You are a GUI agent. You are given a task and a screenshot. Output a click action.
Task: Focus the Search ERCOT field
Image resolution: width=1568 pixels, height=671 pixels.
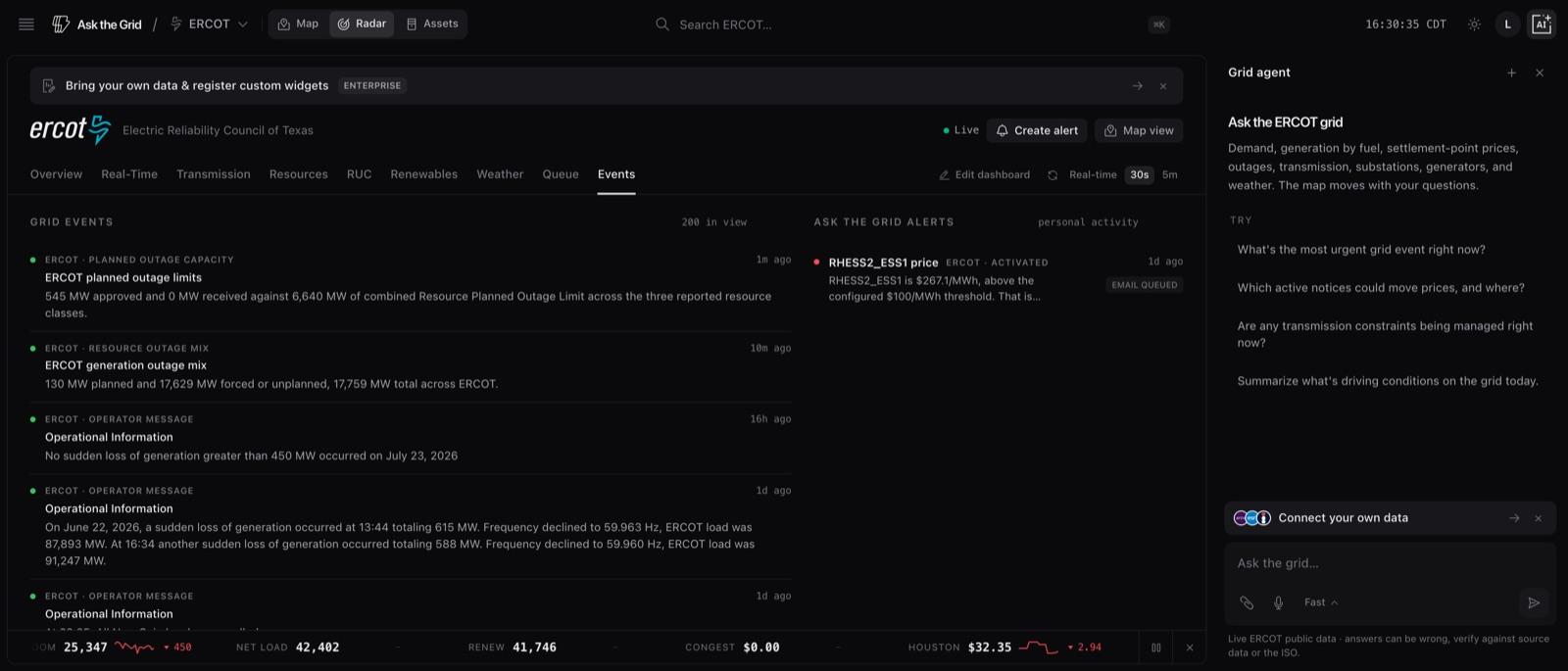(911, 24)
